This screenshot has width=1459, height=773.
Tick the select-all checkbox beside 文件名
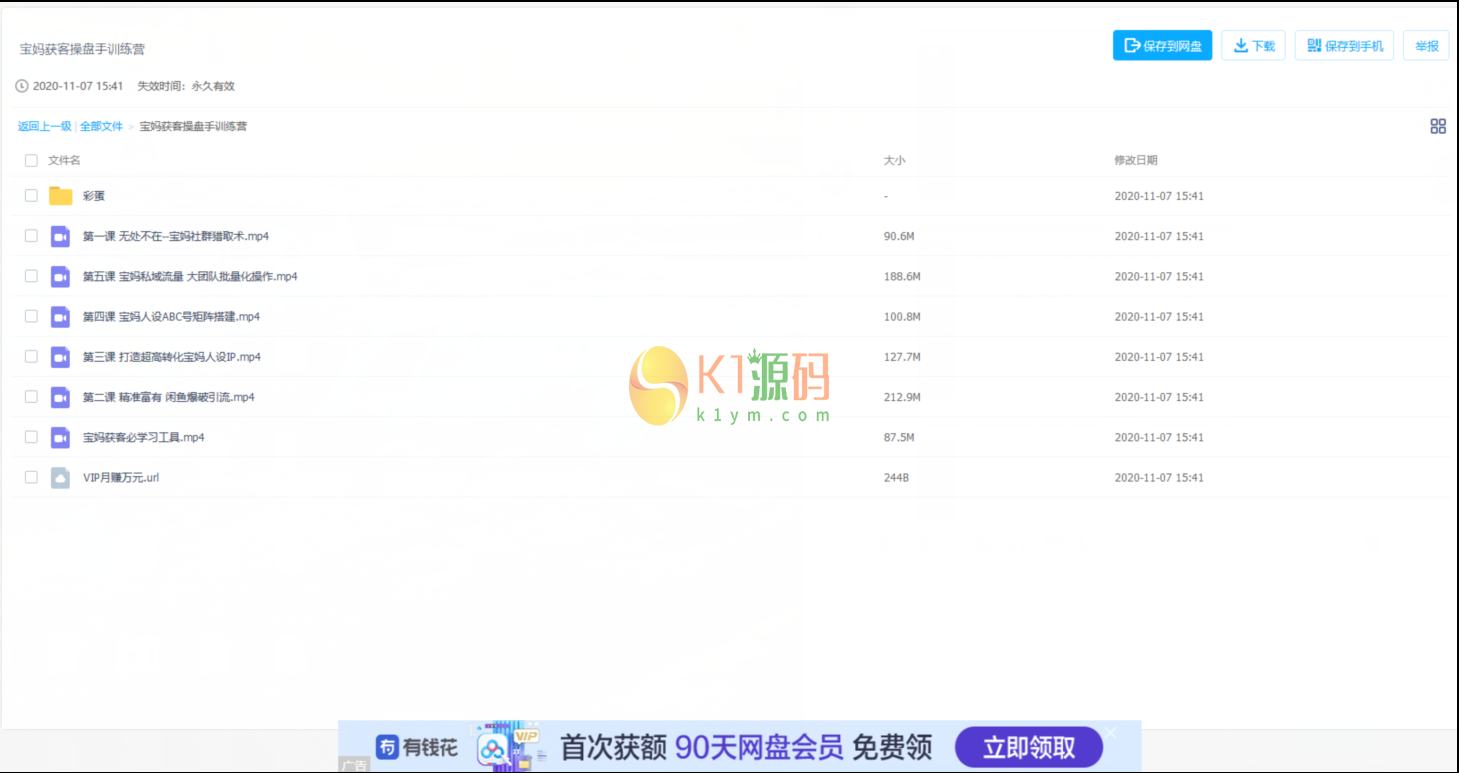coord(31,160)
